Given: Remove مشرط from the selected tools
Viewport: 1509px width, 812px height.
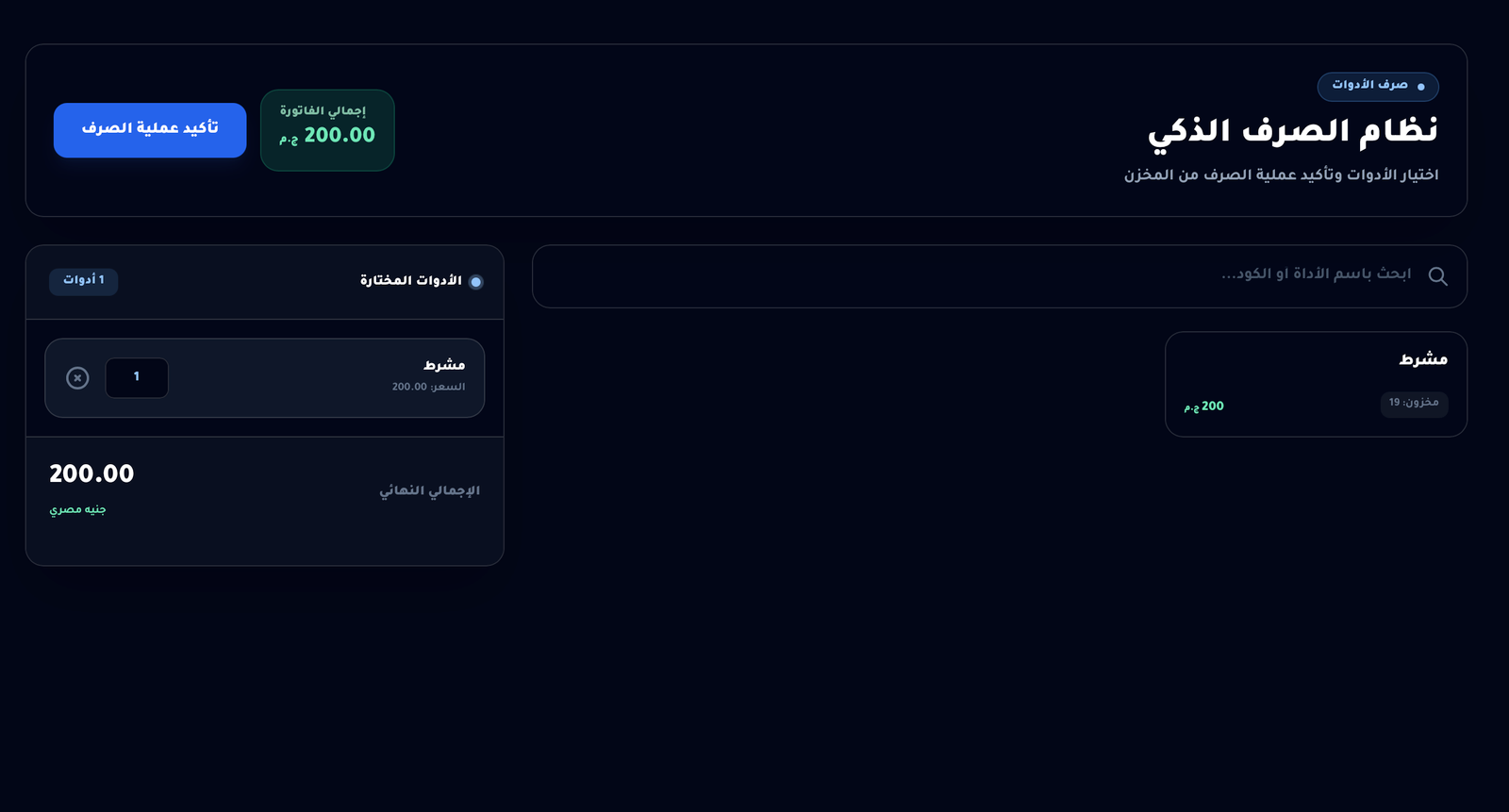Looking at the screenshot, I should pos(77,378).
